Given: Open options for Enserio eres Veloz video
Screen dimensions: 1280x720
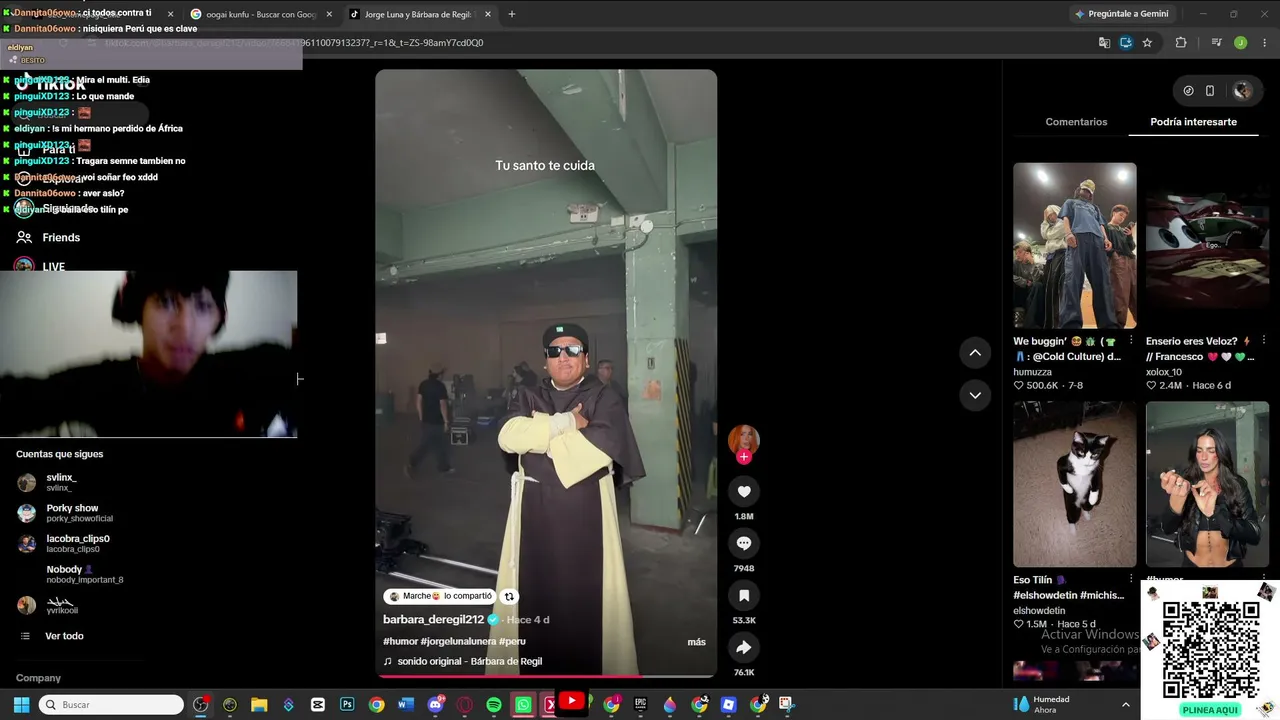Looking at the screenshot, I should click(1263, 341).
